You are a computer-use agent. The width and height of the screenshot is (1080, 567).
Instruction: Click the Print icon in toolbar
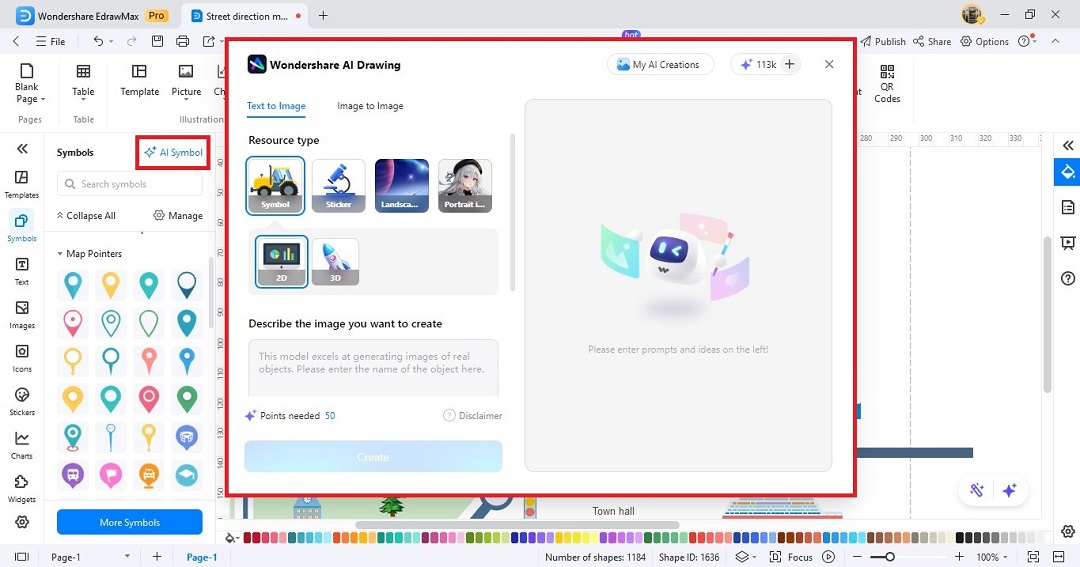pyautogui.click(x=183, y=41)
